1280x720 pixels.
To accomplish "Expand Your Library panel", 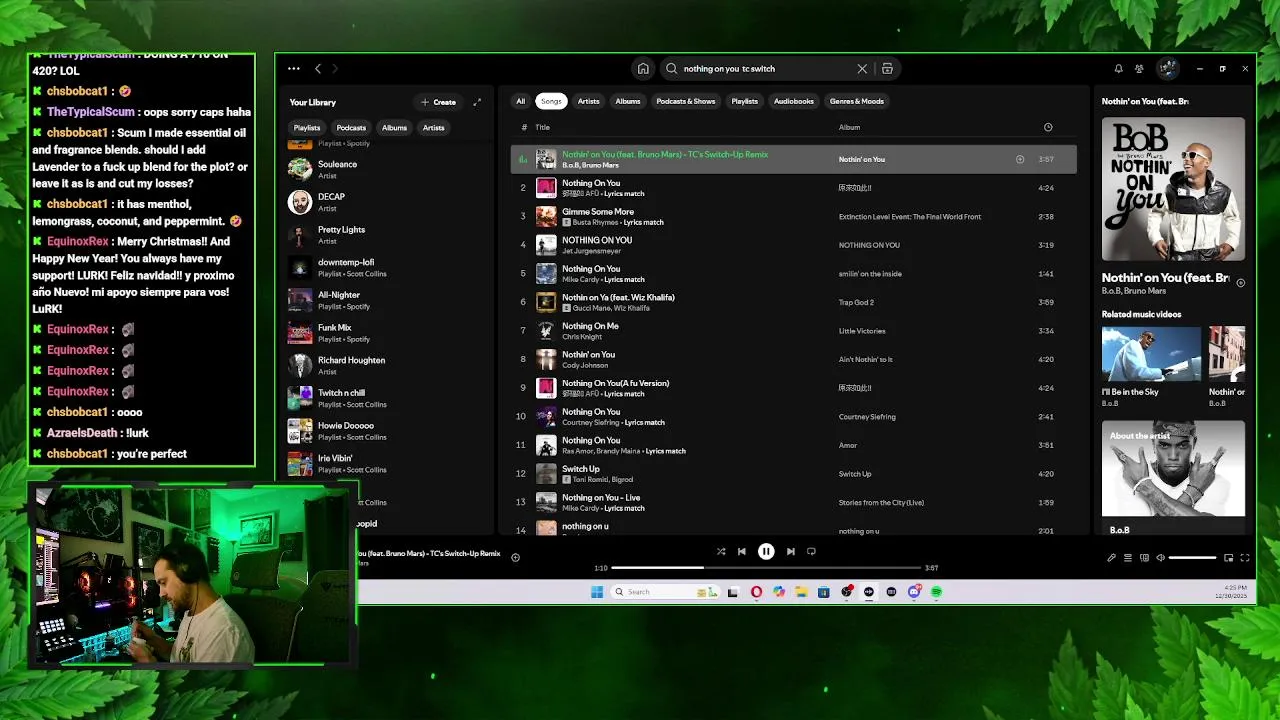I will pyautogui.click(x=477, y=102).
